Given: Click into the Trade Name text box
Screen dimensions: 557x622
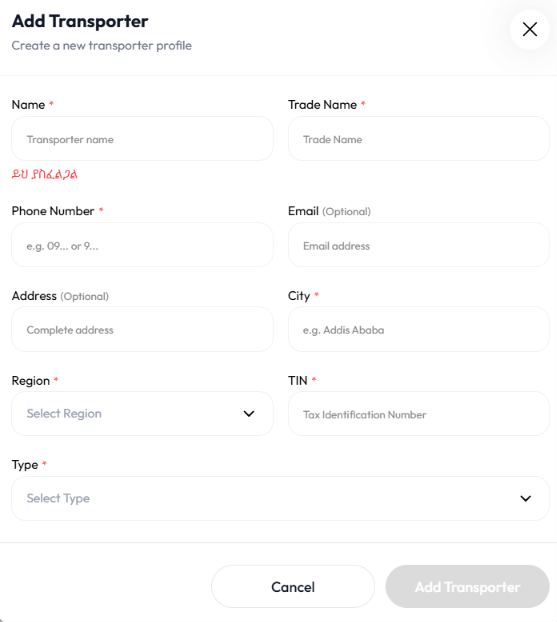Looking at the screenshot, I should pos(419,139).
